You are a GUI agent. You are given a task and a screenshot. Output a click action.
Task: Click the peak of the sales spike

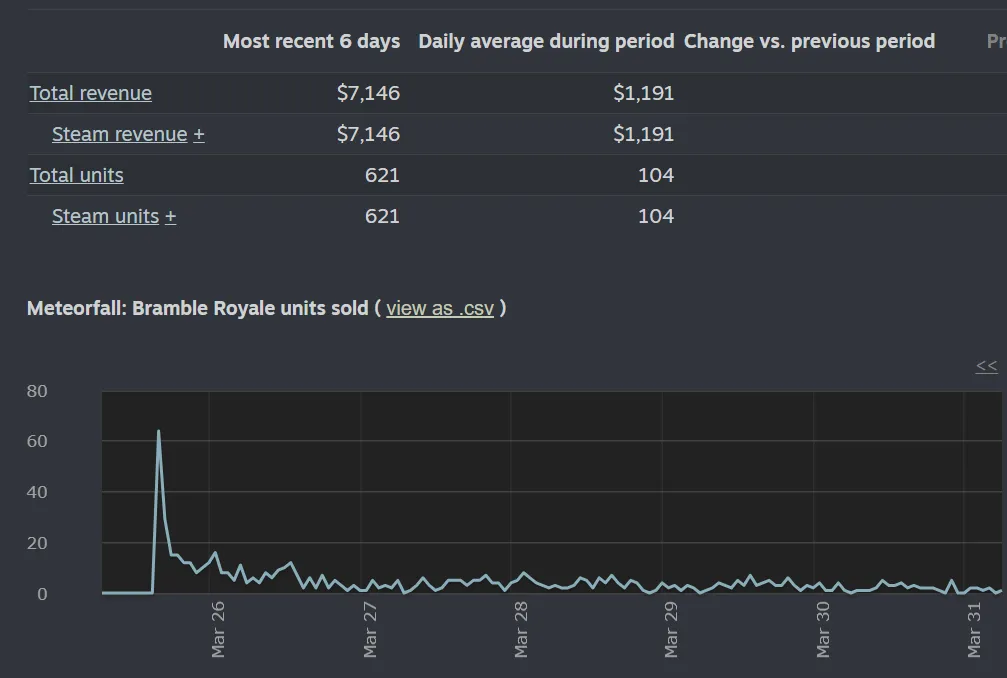[159, 431]
